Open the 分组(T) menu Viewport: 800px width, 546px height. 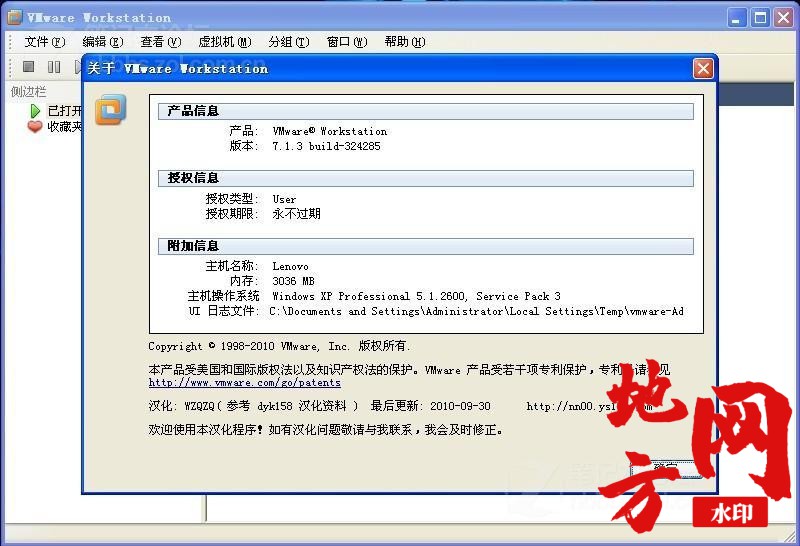click(x=289, y=42)
